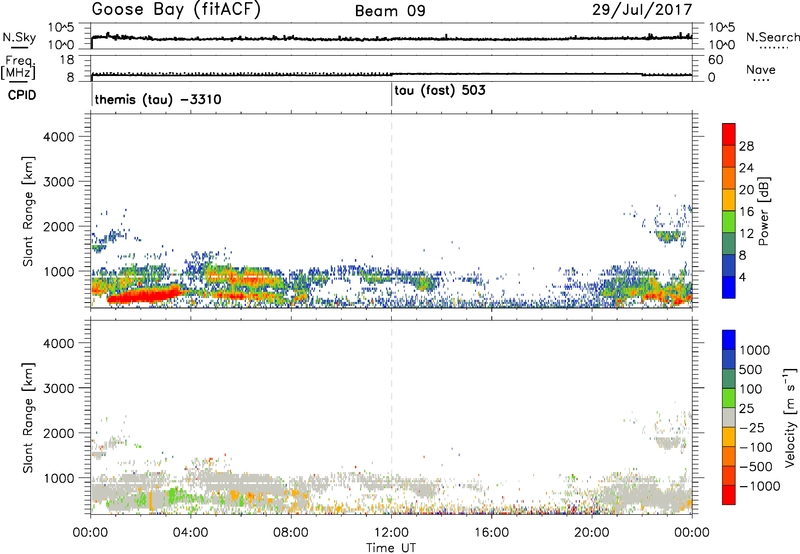Click the red bottom segment of velocity colorbar

[729, 495]
